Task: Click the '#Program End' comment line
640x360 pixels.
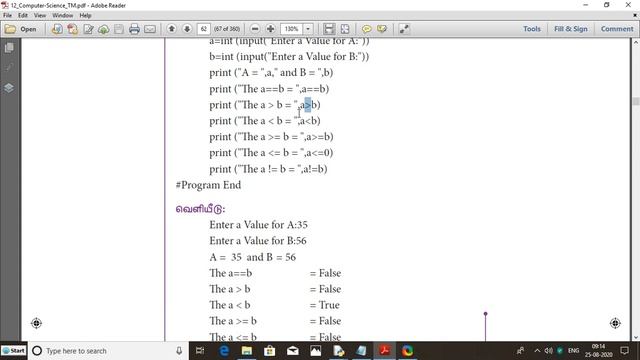Action: [208, 185]
